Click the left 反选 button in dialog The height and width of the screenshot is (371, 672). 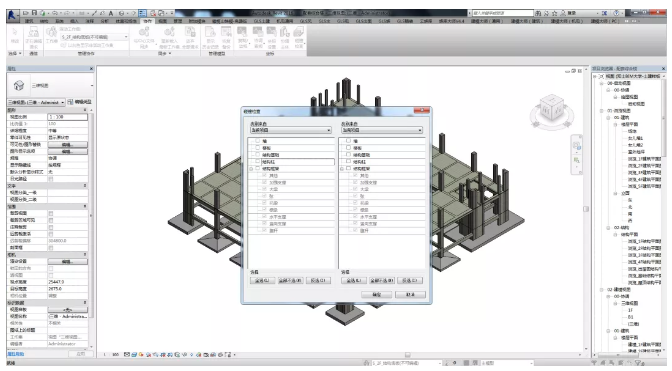click(318, 280)
